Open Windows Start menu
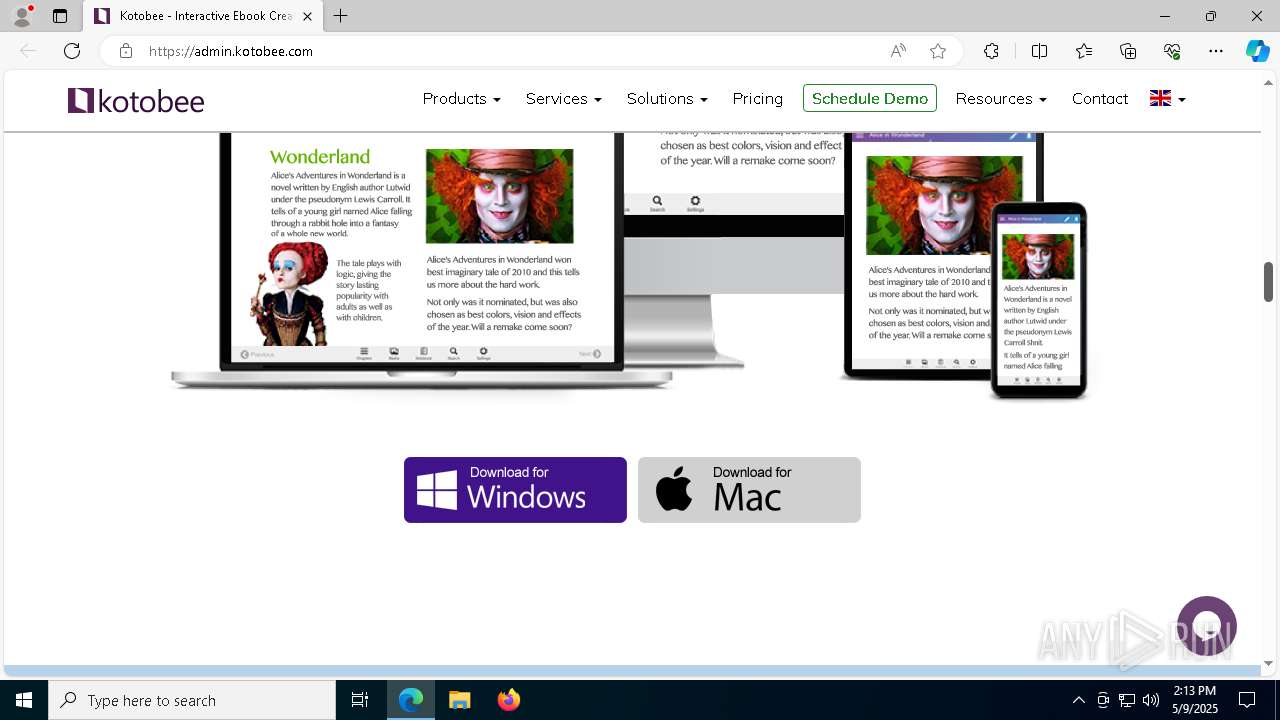The height and width of the screenshot is (720, 1280). click(24, 700)
